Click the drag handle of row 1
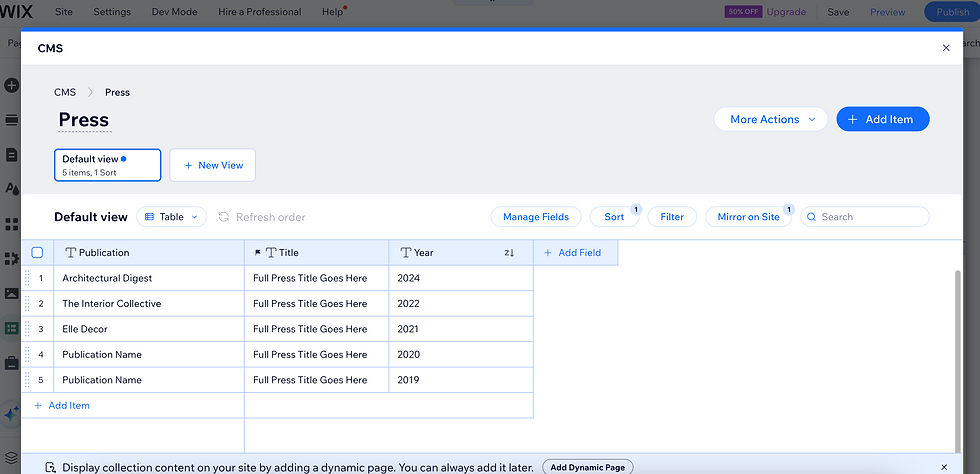980x474 pixels. 27,278
